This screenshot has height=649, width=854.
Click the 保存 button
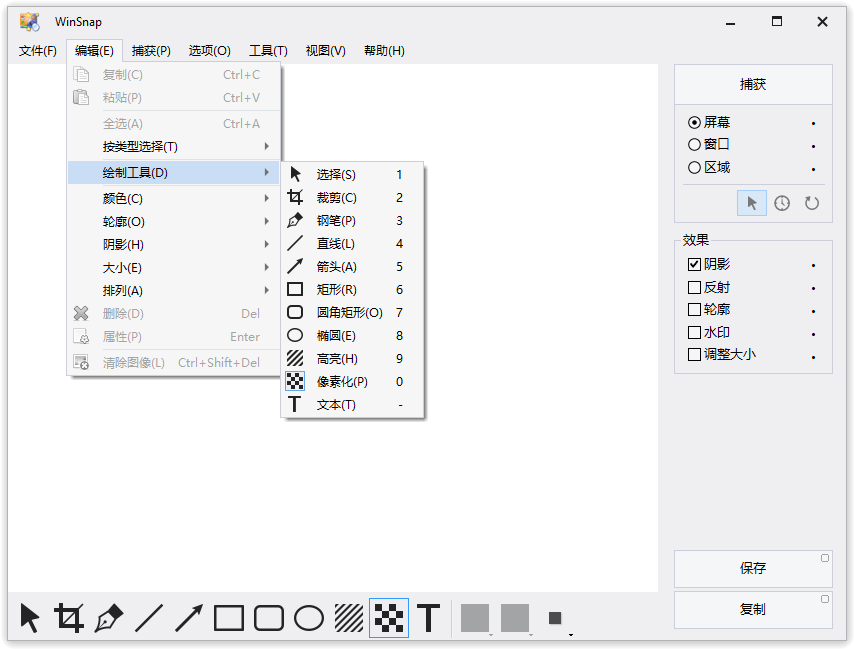[x=753, y=568]
